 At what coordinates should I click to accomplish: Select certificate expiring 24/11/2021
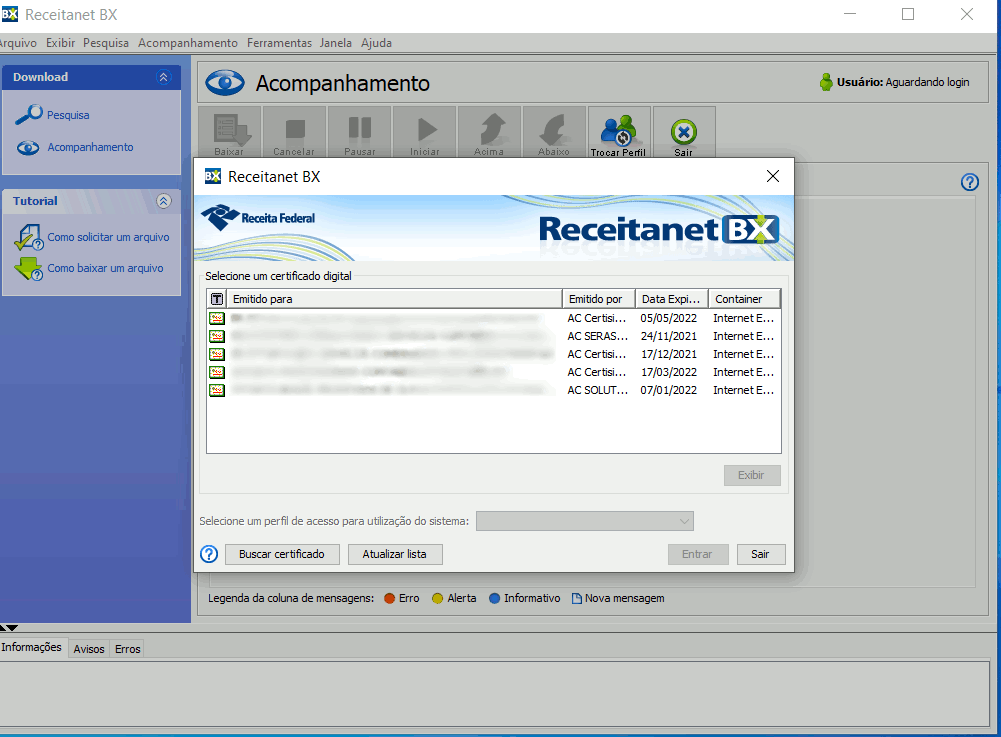493,336
